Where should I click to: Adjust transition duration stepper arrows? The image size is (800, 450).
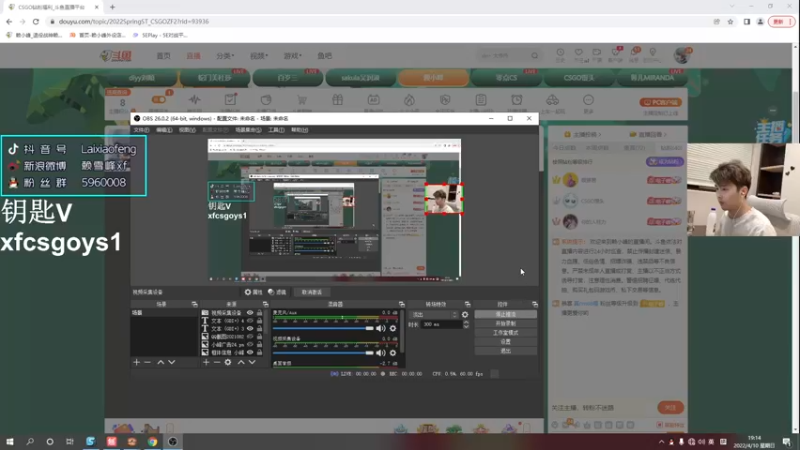click(x=466, y=324)
